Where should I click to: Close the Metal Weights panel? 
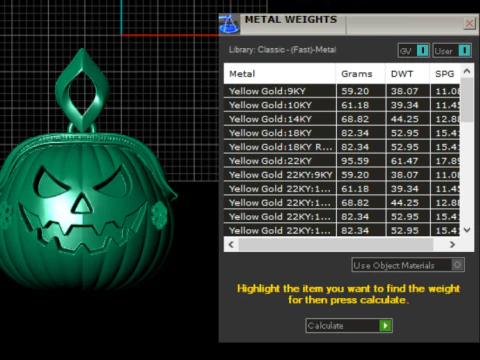click(469, 23)
